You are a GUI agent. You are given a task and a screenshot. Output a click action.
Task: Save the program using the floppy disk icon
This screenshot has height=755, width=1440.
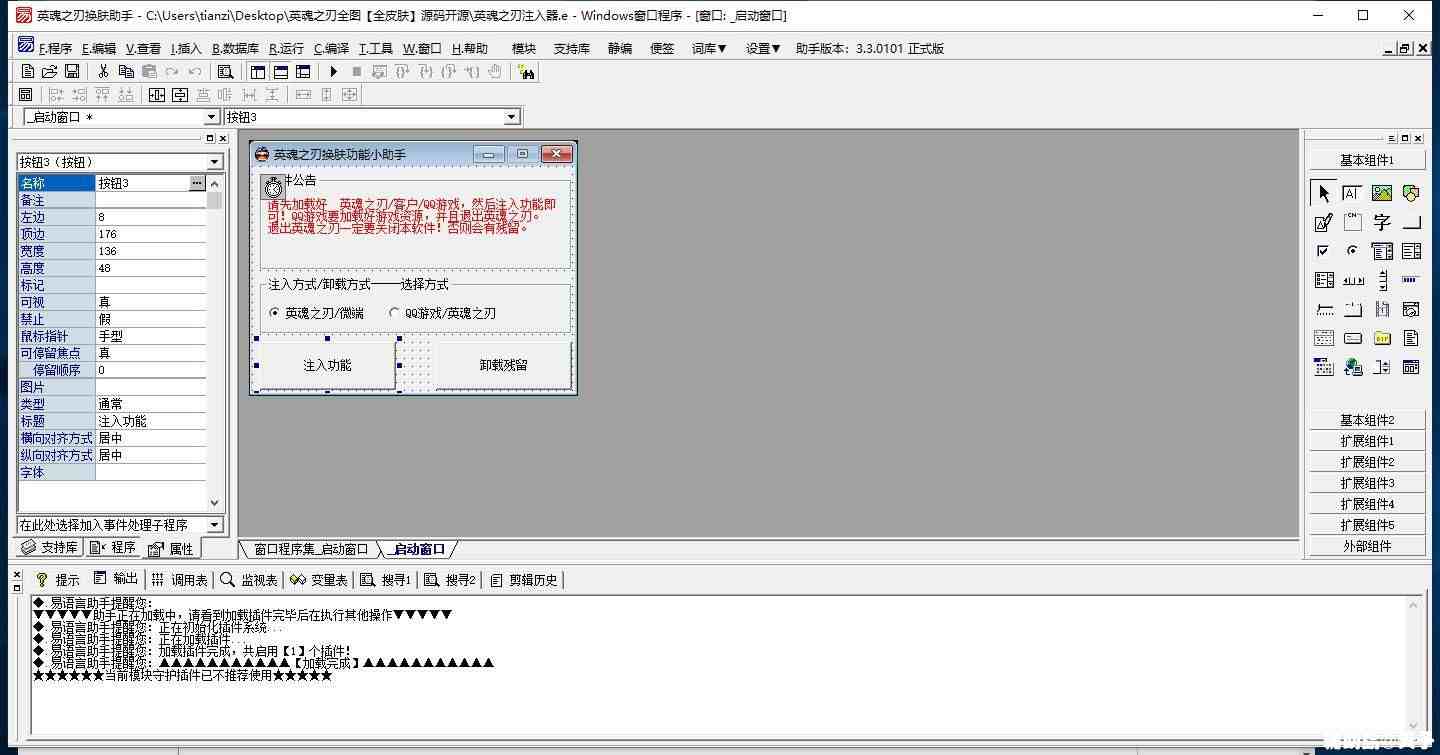72,72
